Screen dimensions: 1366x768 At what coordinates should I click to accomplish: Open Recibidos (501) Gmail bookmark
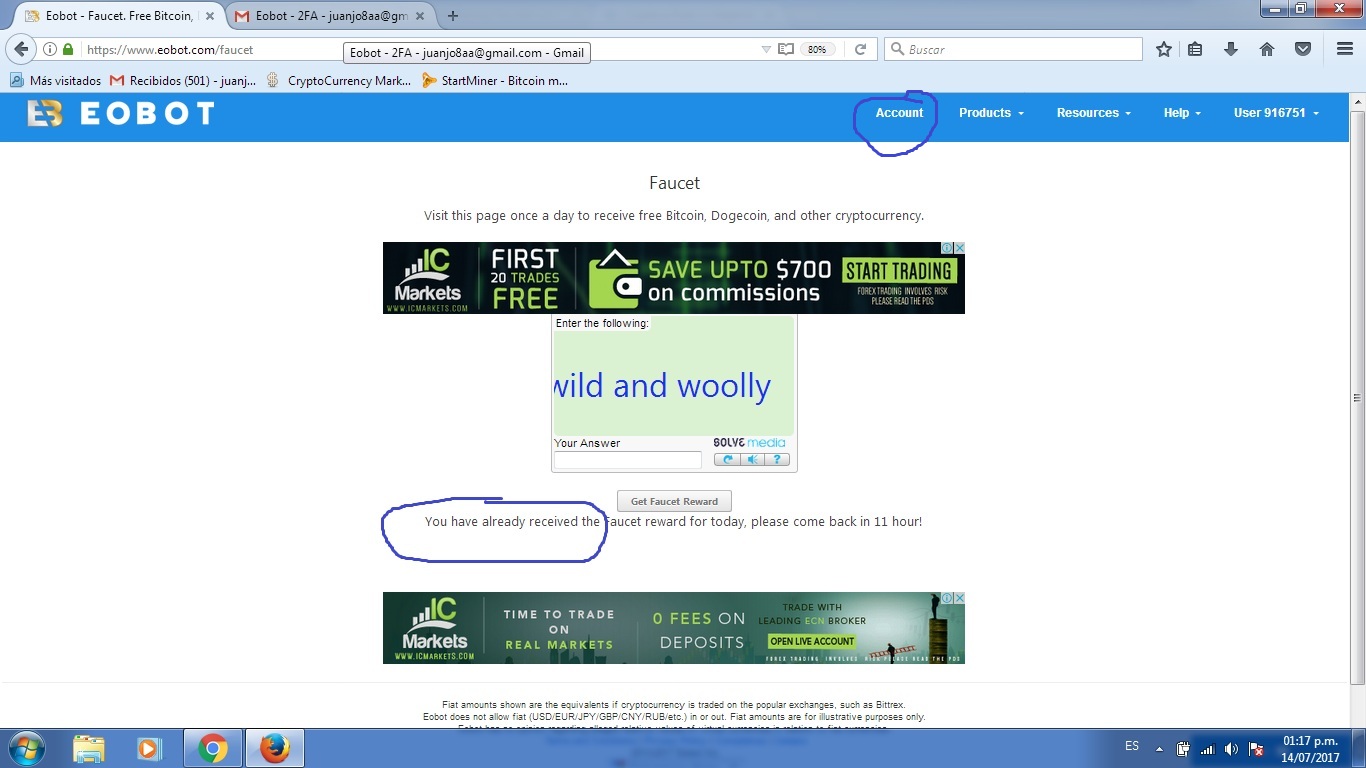pos(182,80)
